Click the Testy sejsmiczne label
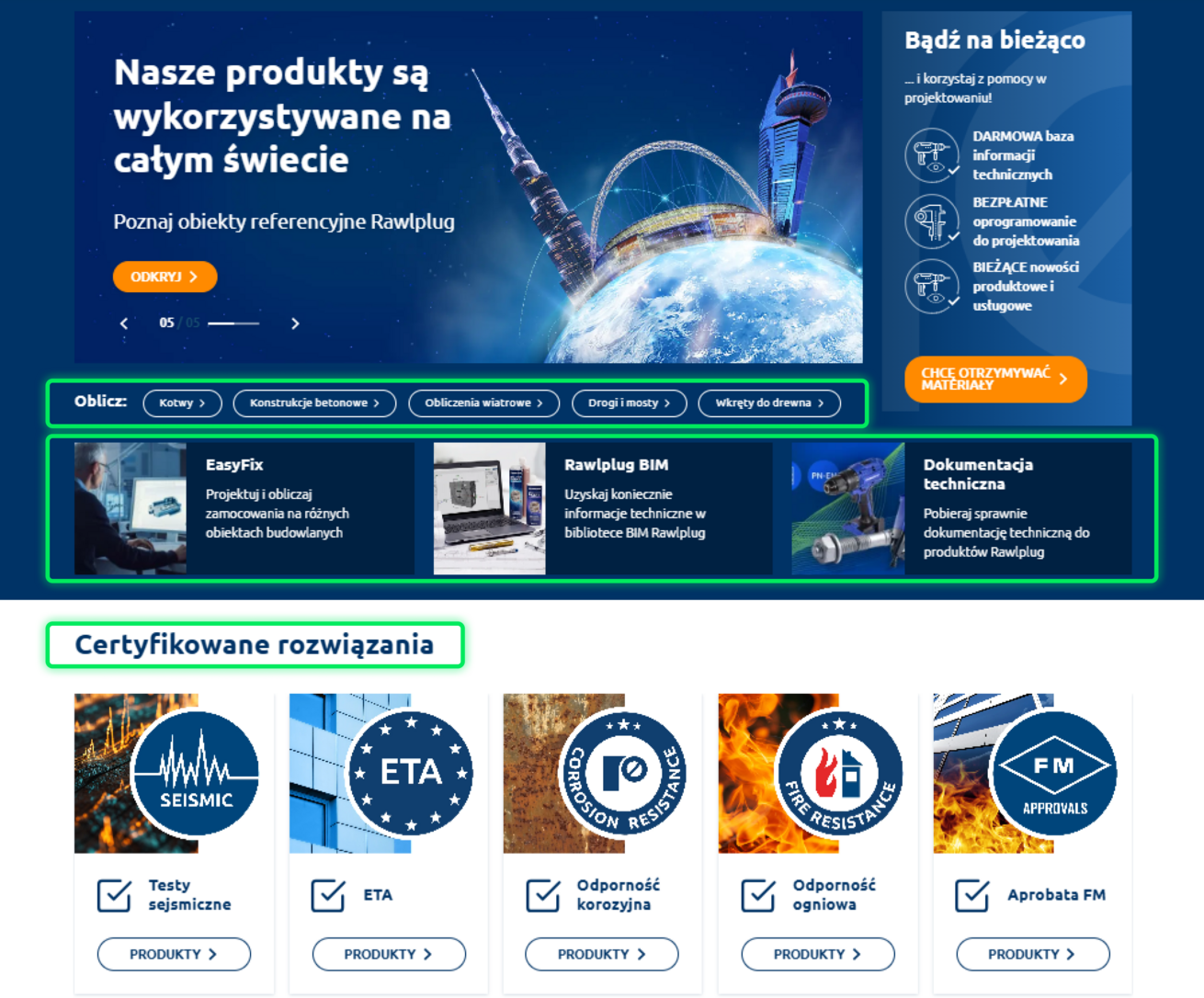The width and height of the screenshot is (1204, 998). tap(190, 895)
